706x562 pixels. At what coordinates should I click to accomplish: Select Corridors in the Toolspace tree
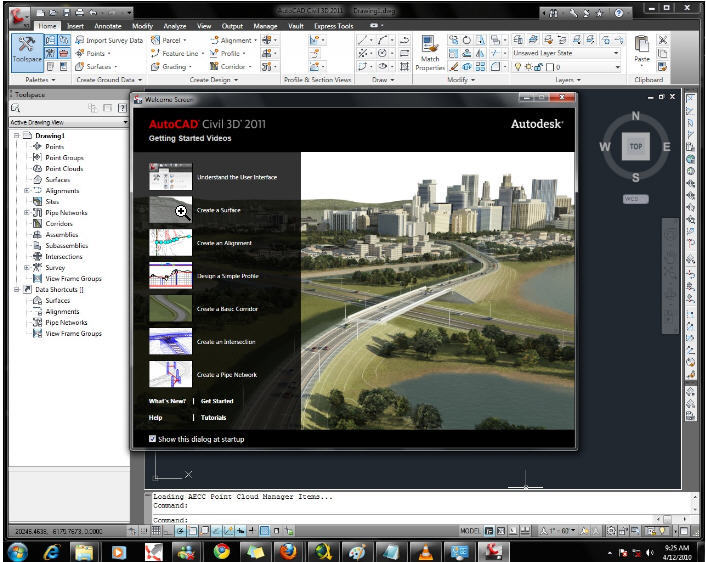click(59, 223)
